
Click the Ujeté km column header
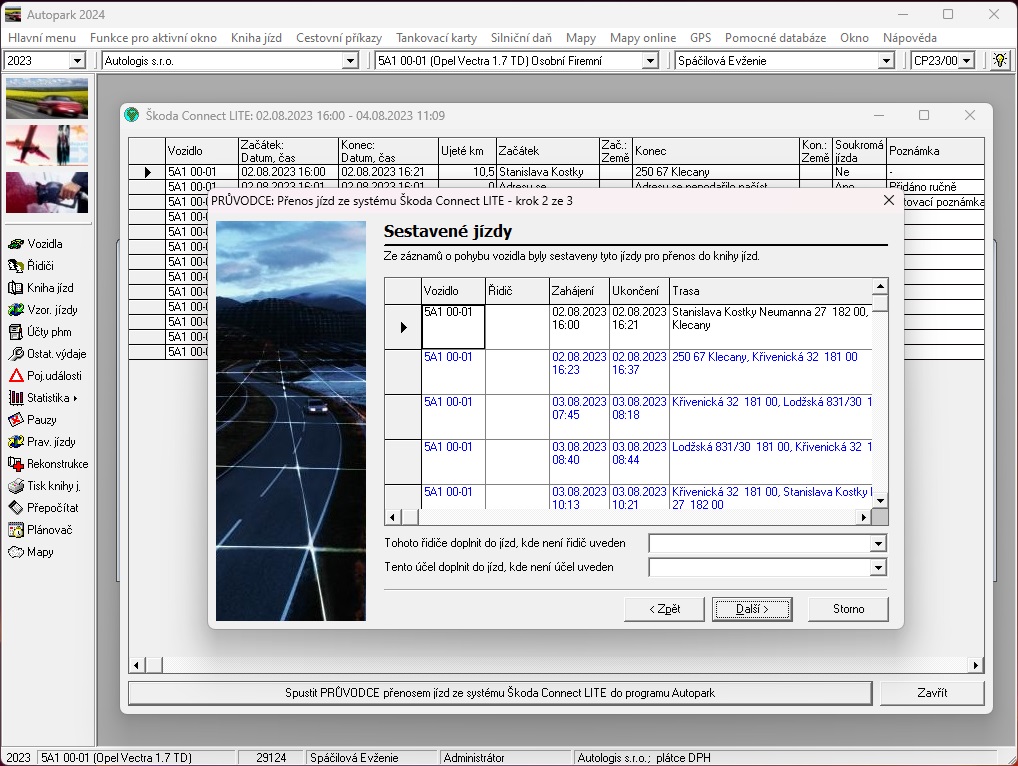[x=467, y=151]
